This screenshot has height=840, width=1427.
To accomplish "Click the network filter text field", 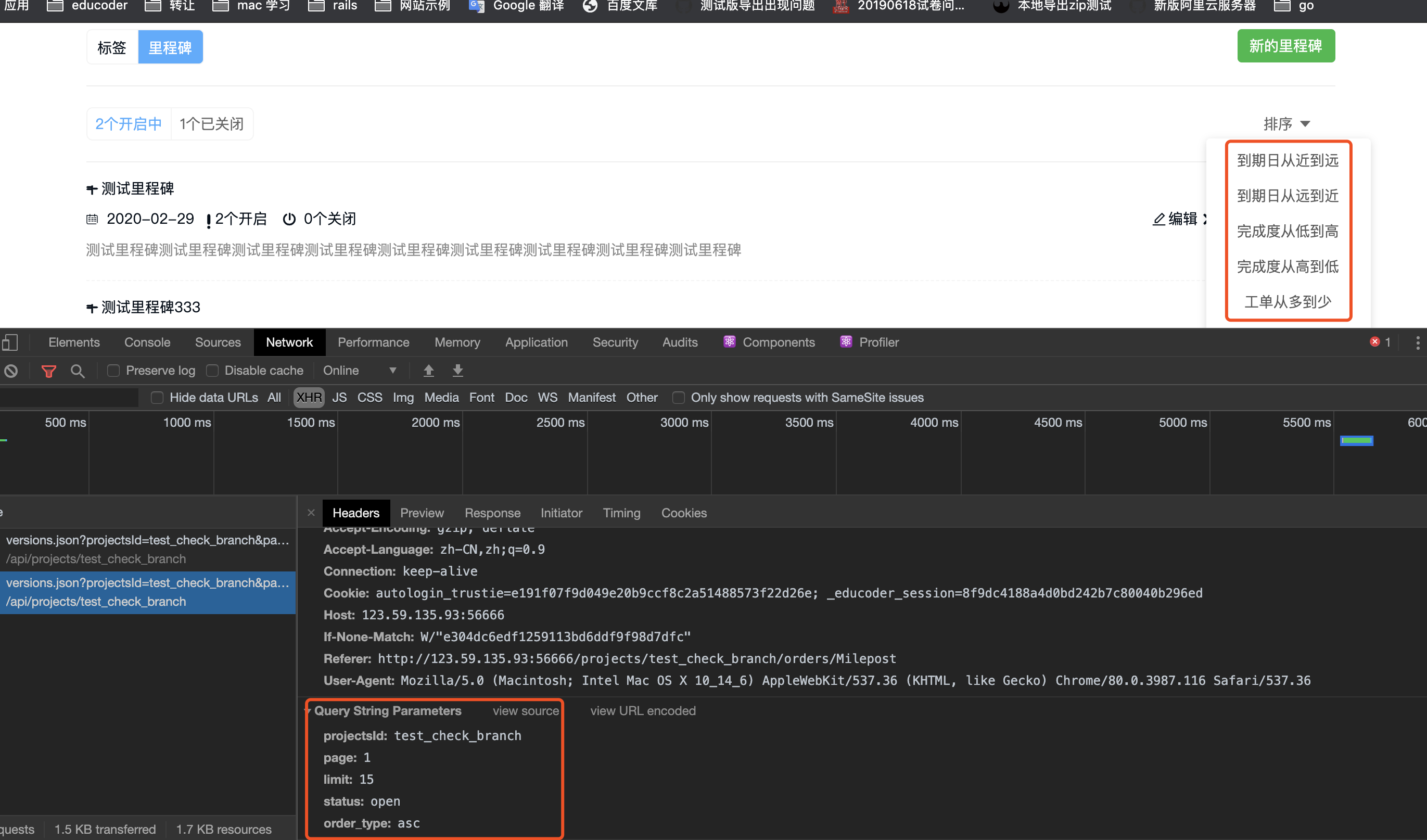I will tap(69, 398).
